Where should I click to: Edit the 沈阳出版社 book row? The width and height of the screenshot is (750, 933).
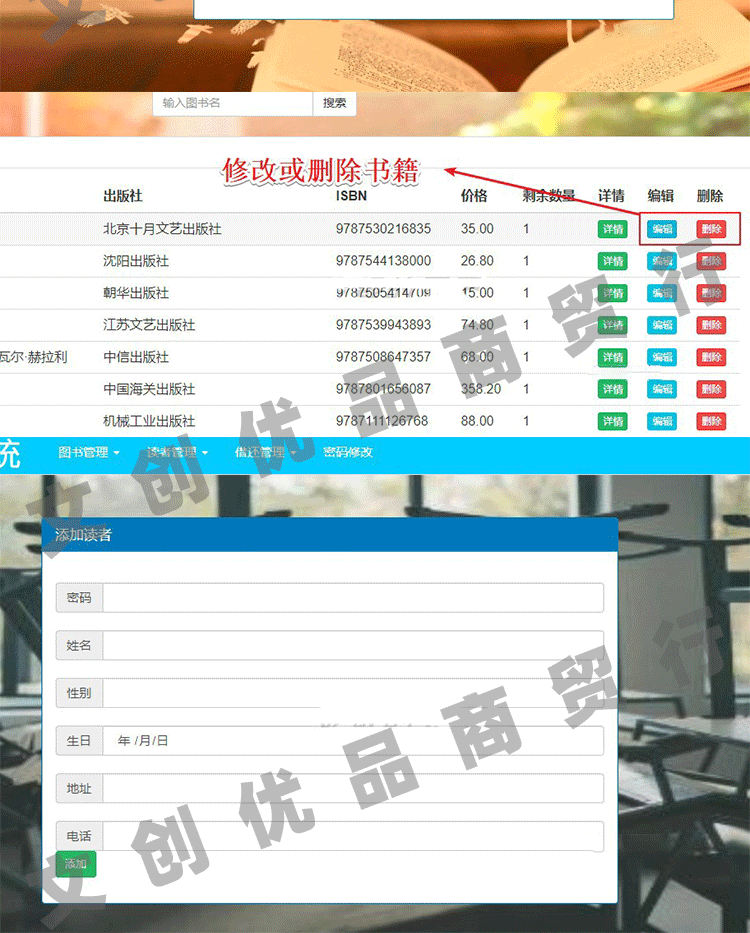(662, 261)
